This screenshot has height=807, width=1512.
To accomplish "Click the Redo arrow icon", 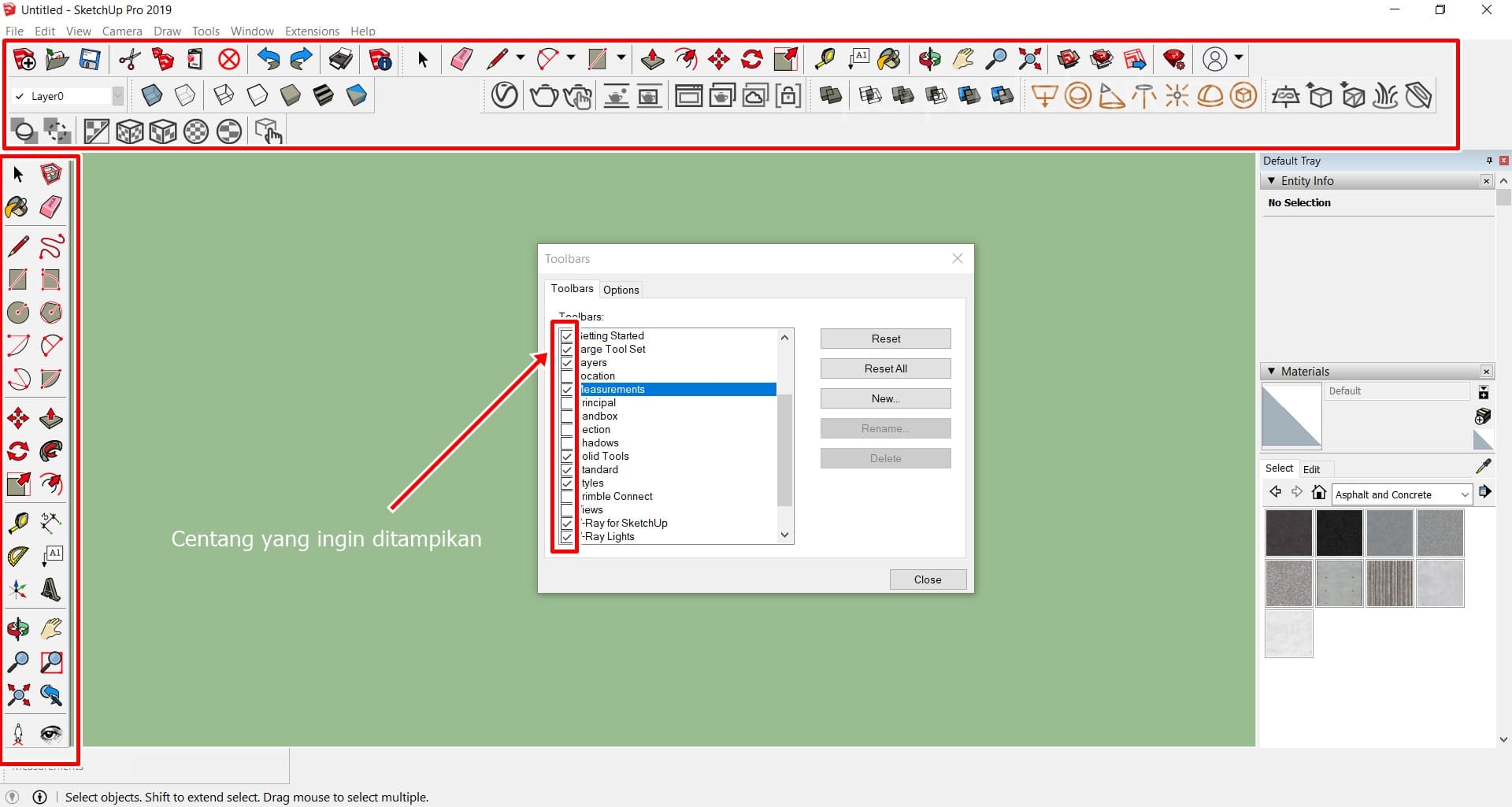I will tap(302, 59).
